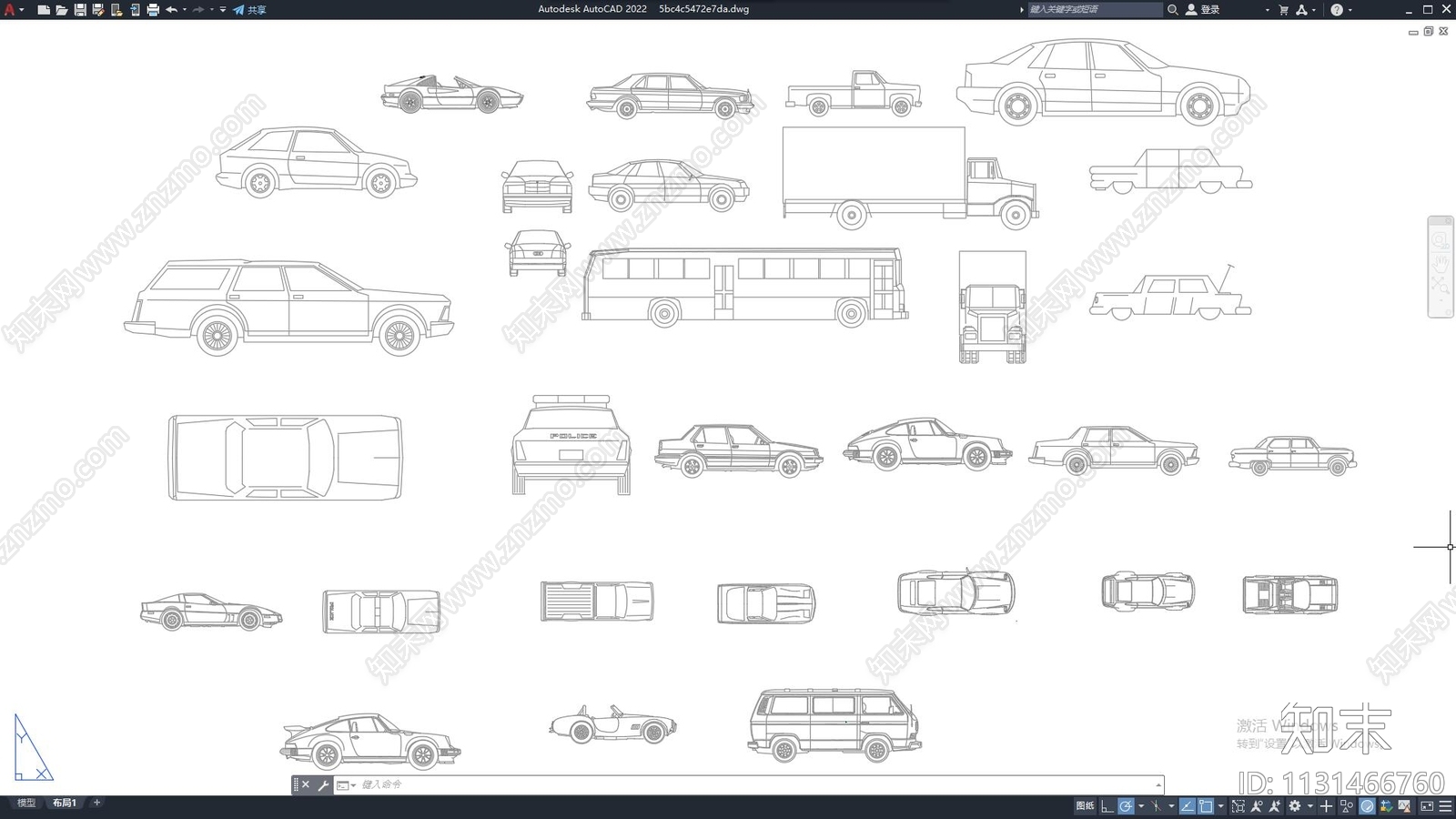Undo the last action

pos(171,10)
